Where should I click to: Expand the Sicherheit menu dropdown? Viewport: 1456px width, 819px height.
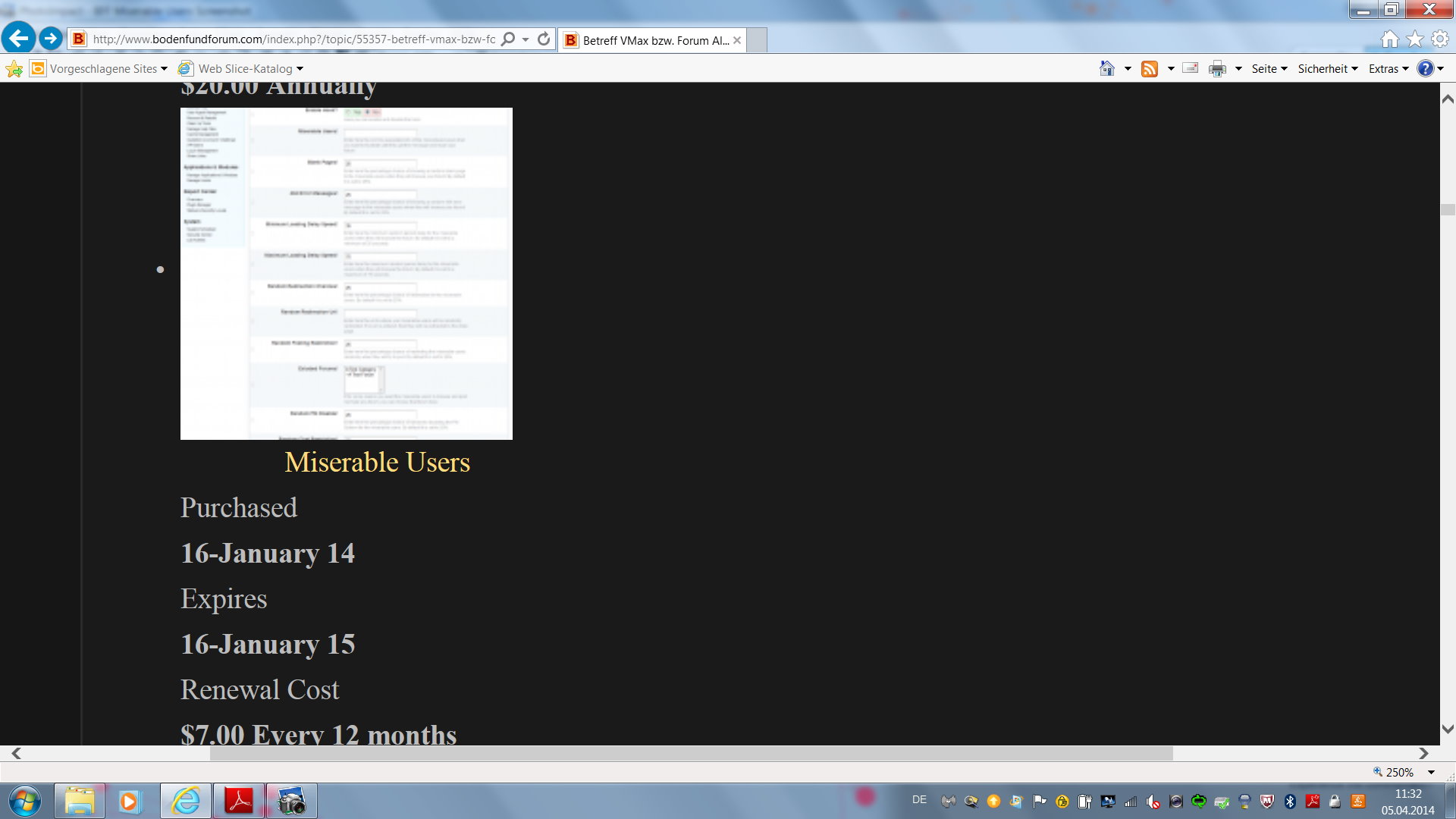pos(1327,69)
